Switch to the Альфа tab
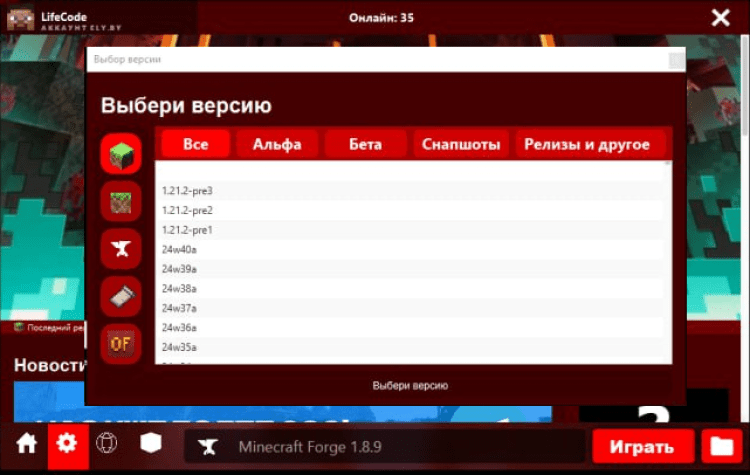750x475 pixels. pyautogui.click(x=277, y=144)
